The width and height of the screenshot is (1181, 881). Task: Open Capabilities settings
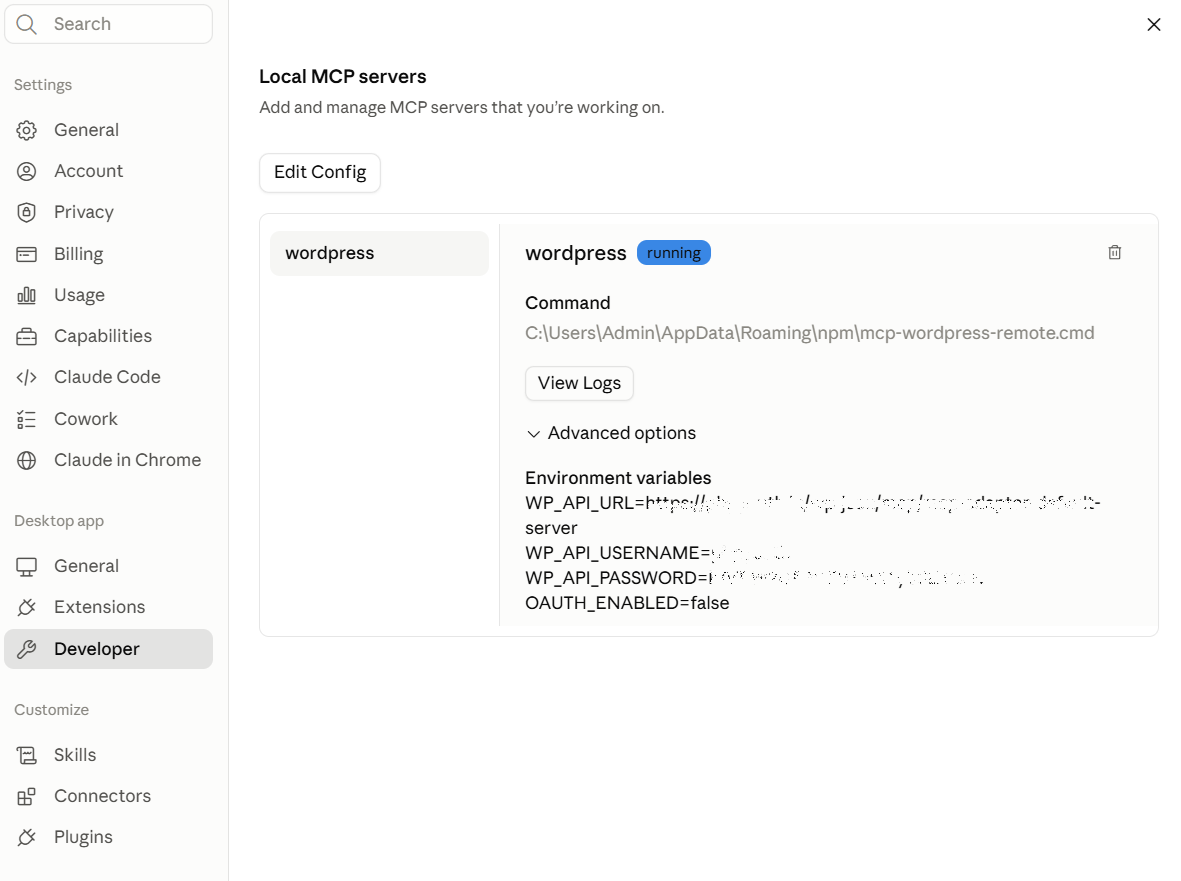(x=108, y=337)
